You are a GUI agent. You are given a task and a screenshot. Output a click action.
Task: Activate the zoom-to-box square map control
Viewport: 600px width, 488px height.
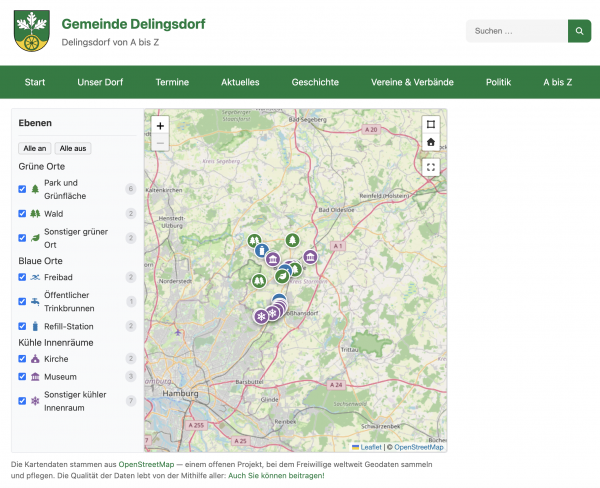(431, 124)
